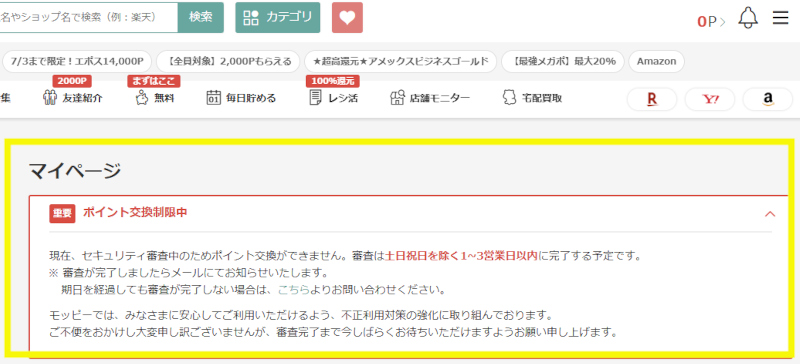800x364 pixels.
Task: Open the アメックスビジネスゴールド promo pill
Action: click(400, 62)
